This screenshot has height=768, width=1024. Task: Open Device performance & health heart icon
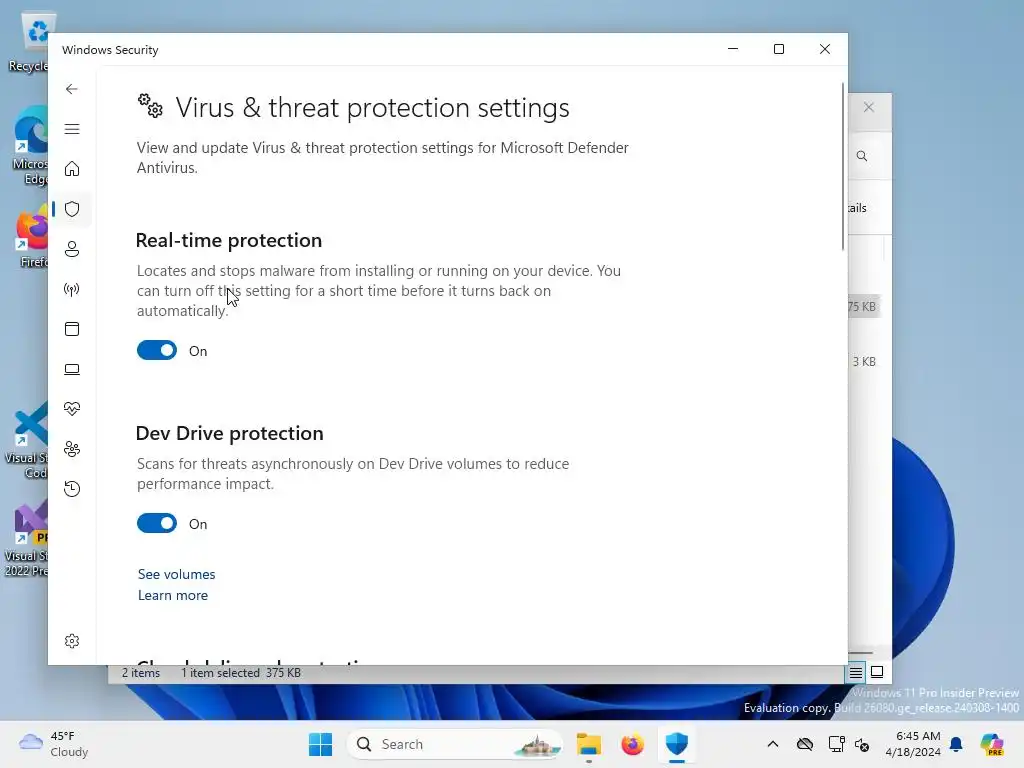[72, 409]
